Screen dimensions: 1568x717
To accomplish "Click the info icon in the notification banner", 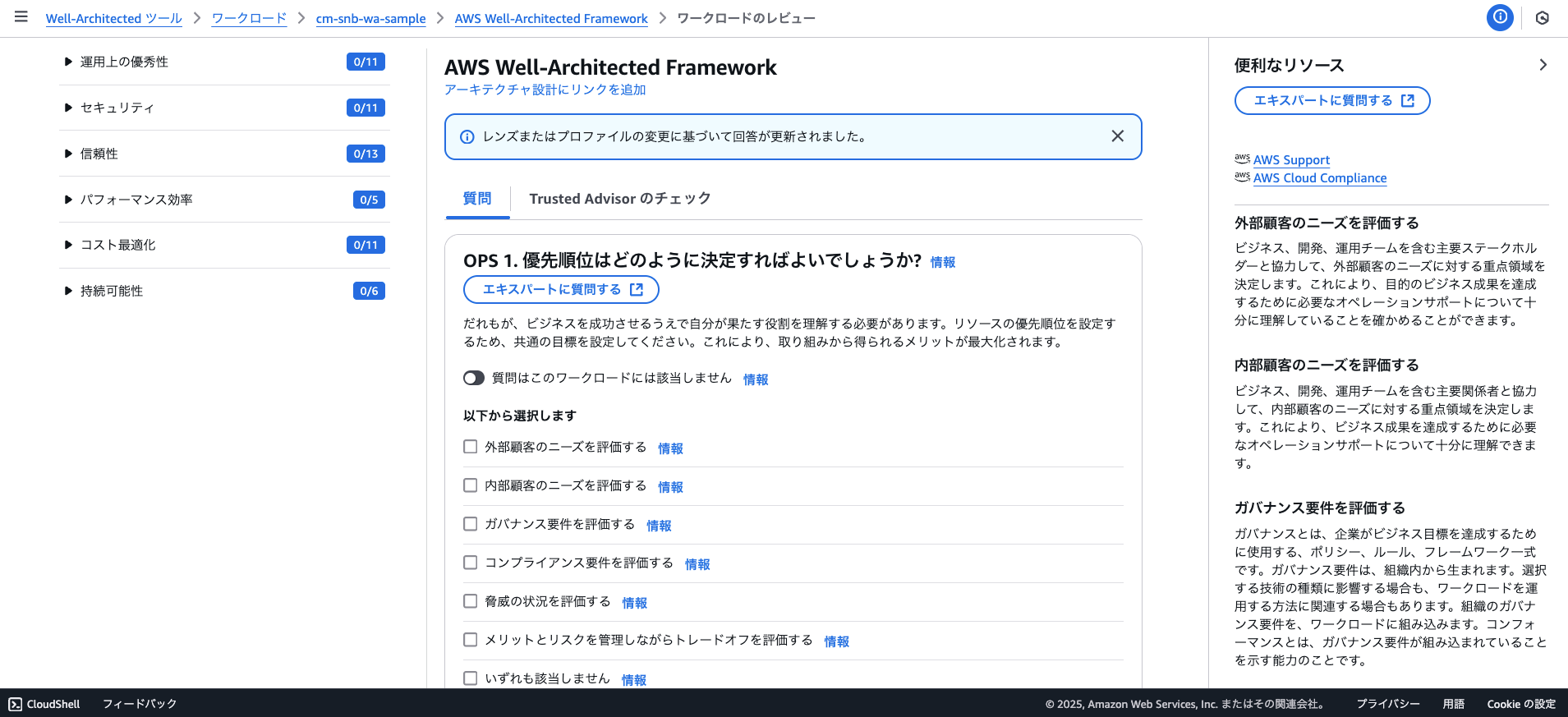I will (467, 137).
